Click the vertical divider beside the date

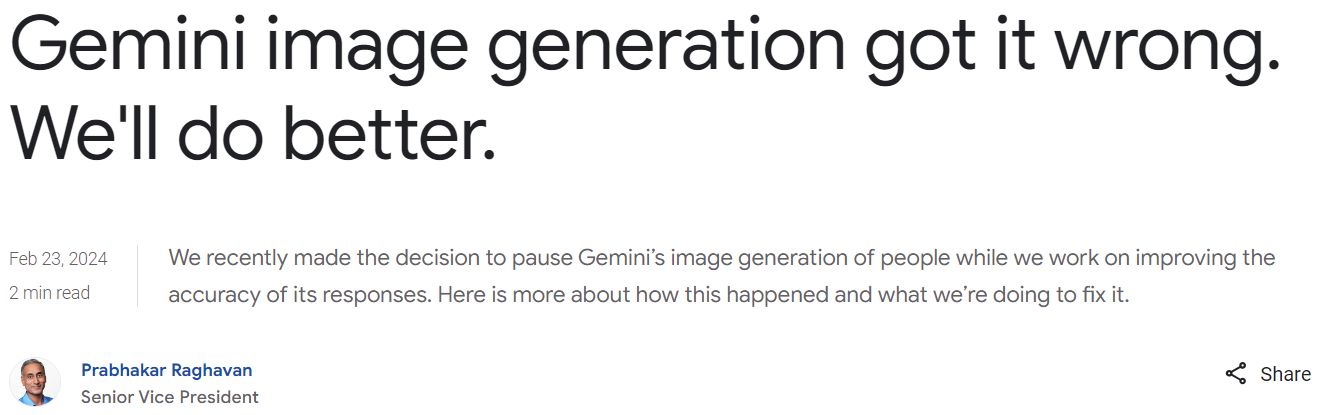pyautogui.click(x=137, y=276)
